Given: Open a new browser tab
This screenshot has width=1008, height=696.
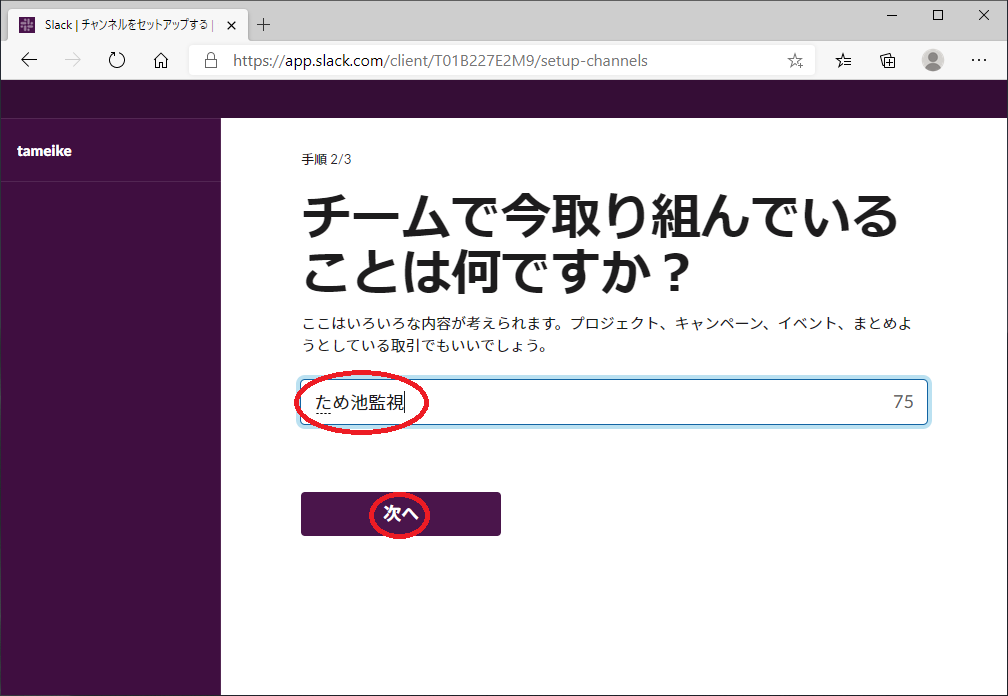Looking at the screenshot, I should (264, 25).
